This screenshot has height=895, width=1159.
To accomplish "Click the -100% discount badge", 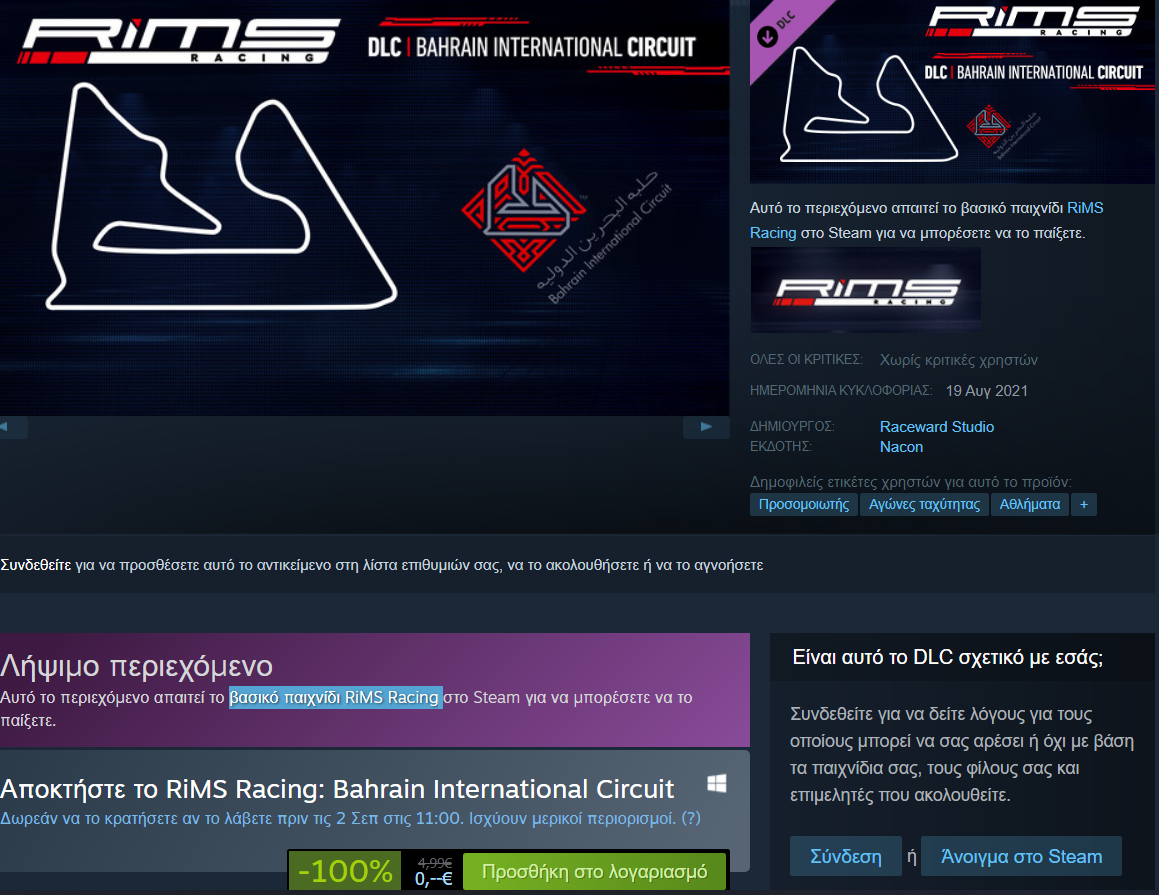I will pyautogui.click(x=345, y=871).
